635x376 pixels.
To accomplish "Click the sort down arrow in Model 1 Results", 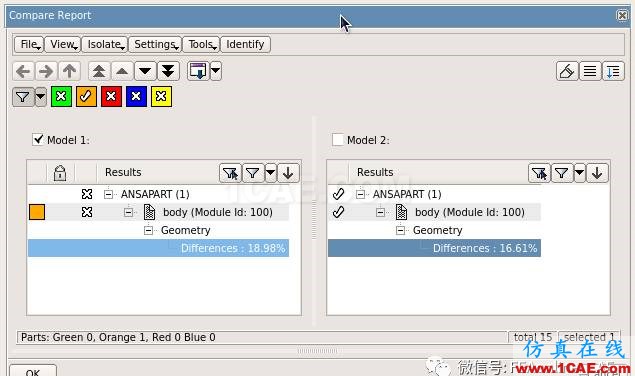I will [x=288, y=173].
